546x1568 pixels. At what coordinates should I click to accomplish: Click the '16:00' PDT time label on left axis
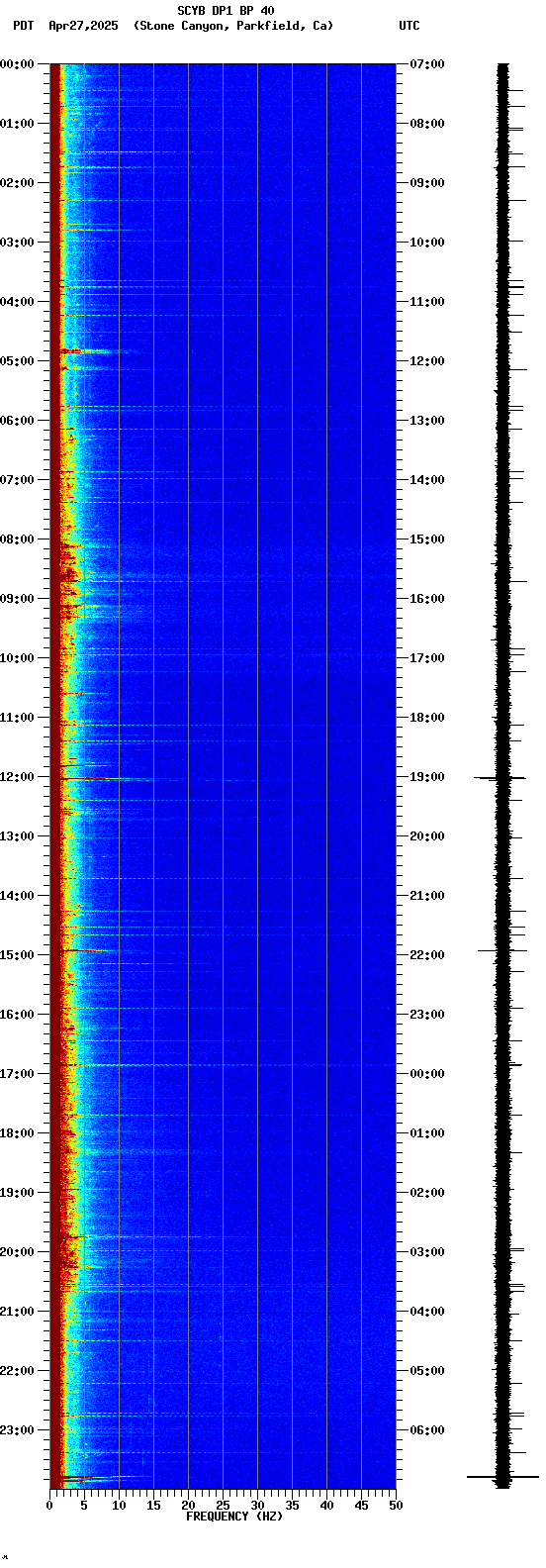pos(17,1015)
